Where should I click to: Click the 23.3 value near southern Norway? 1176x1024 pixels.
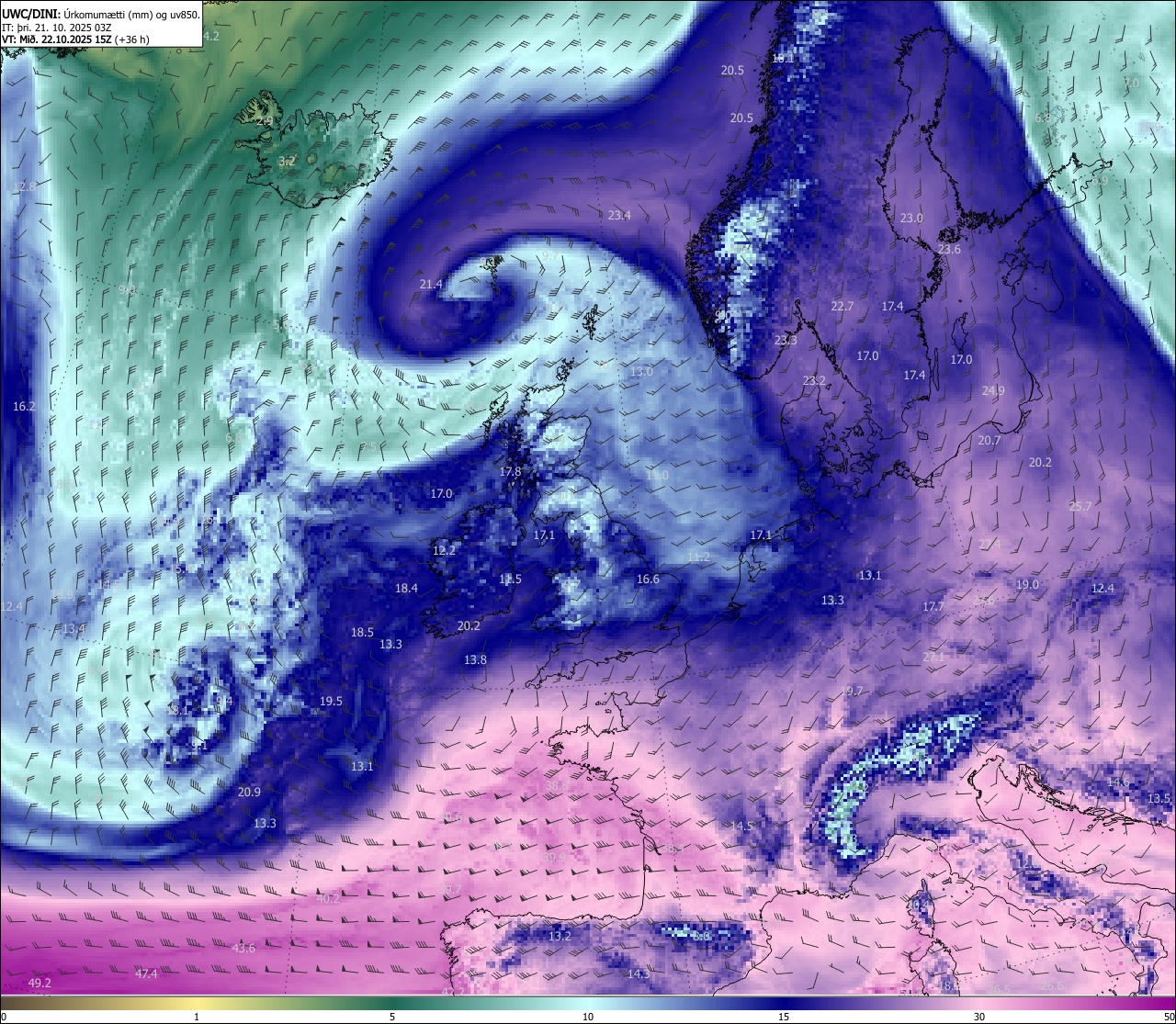(786, 341)
